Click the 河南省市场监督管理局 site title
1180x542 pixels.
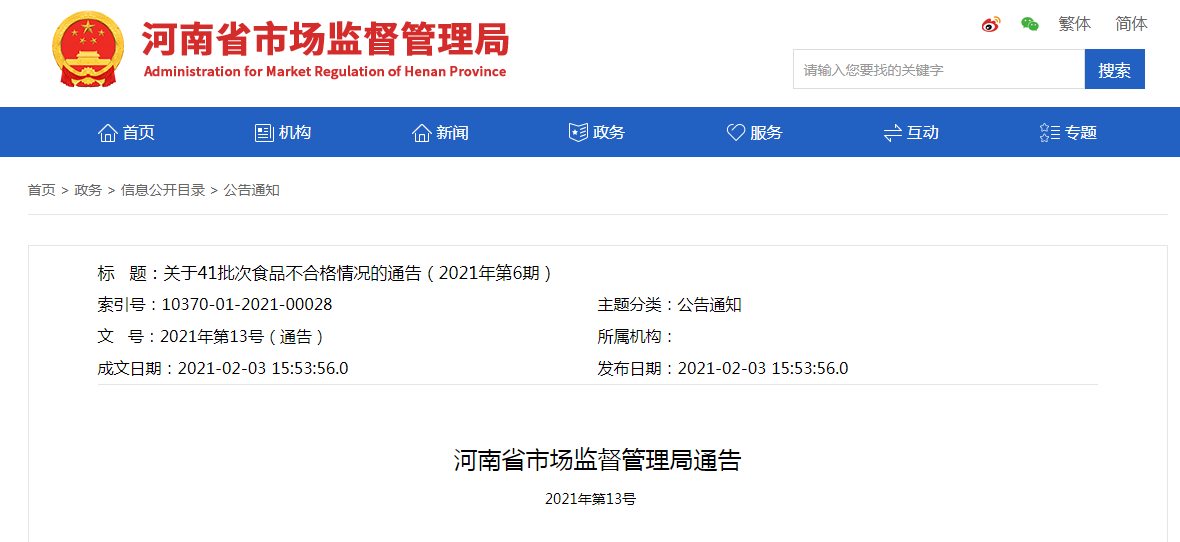(326, 39)
